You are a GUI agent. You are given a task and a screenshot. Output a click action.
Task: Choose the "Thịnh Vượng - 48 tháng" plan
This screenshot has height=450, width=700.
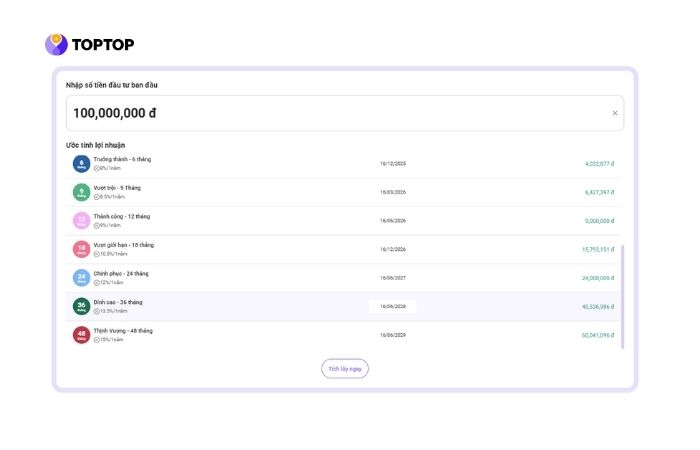point(123,330)
